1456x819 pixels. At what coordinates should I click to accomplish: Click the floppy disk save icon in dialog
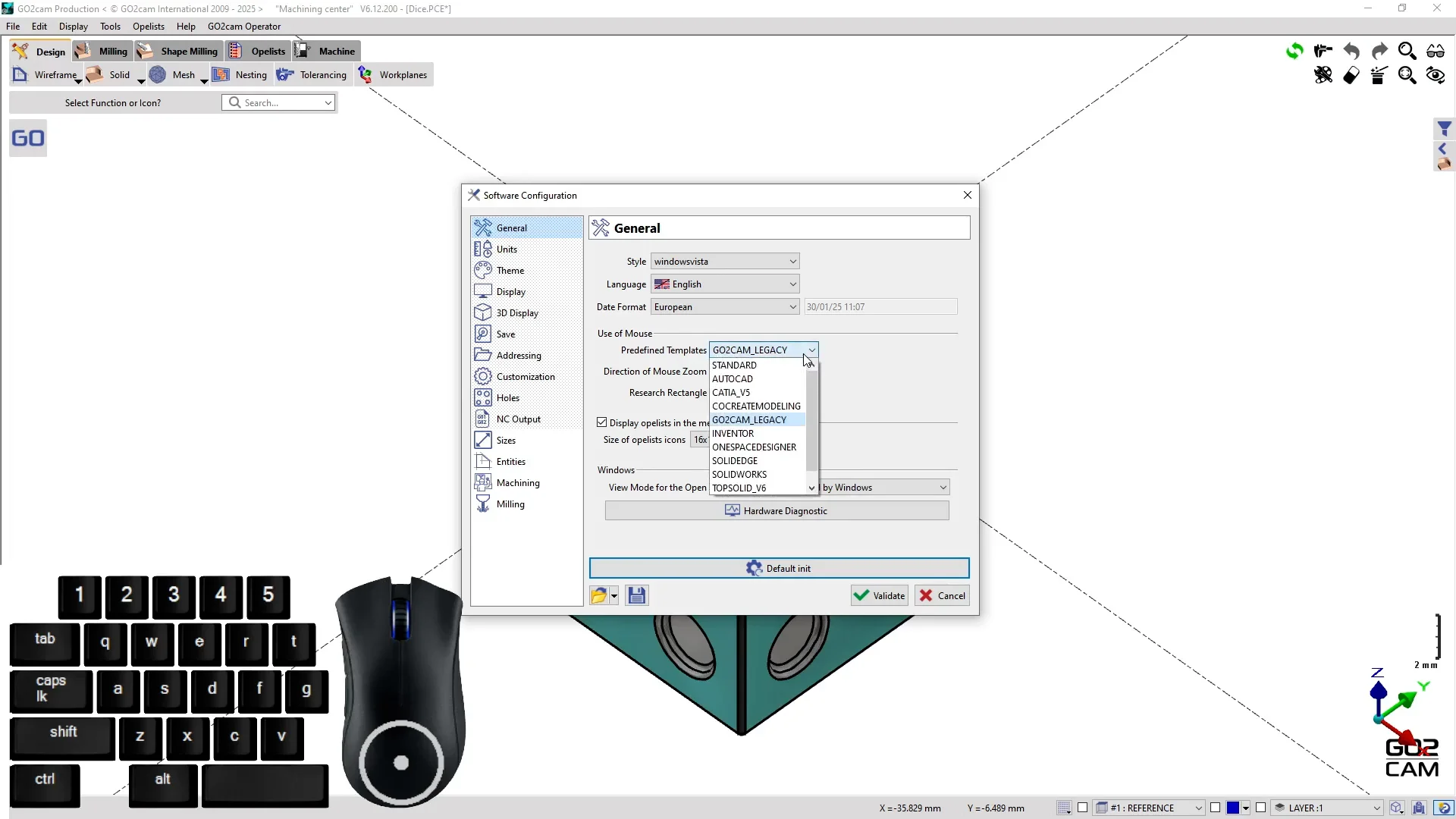click(x=637, y=595)
